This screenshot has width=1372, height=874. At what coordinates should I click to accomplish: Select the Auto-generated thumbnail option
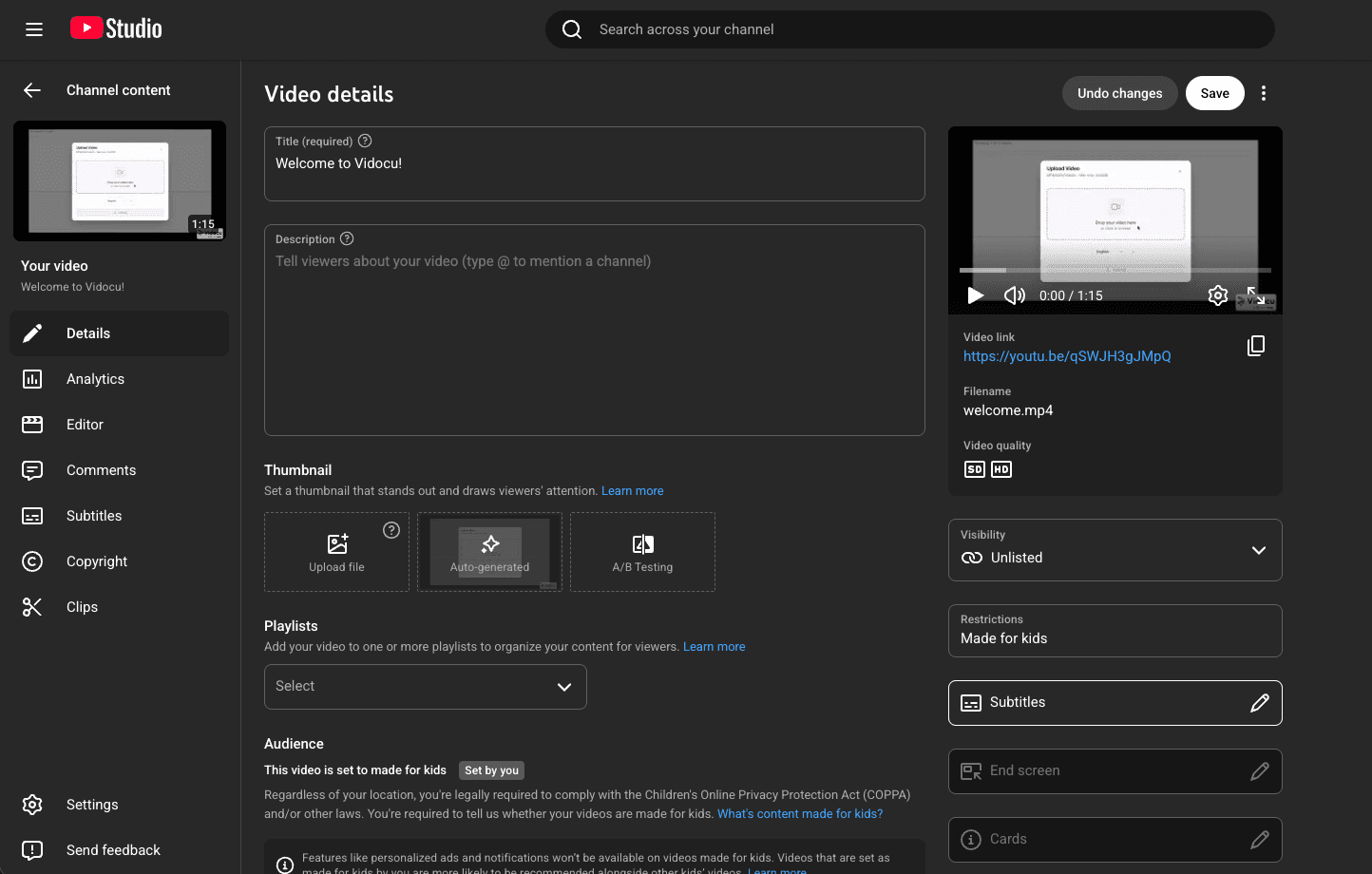point(489,552)
